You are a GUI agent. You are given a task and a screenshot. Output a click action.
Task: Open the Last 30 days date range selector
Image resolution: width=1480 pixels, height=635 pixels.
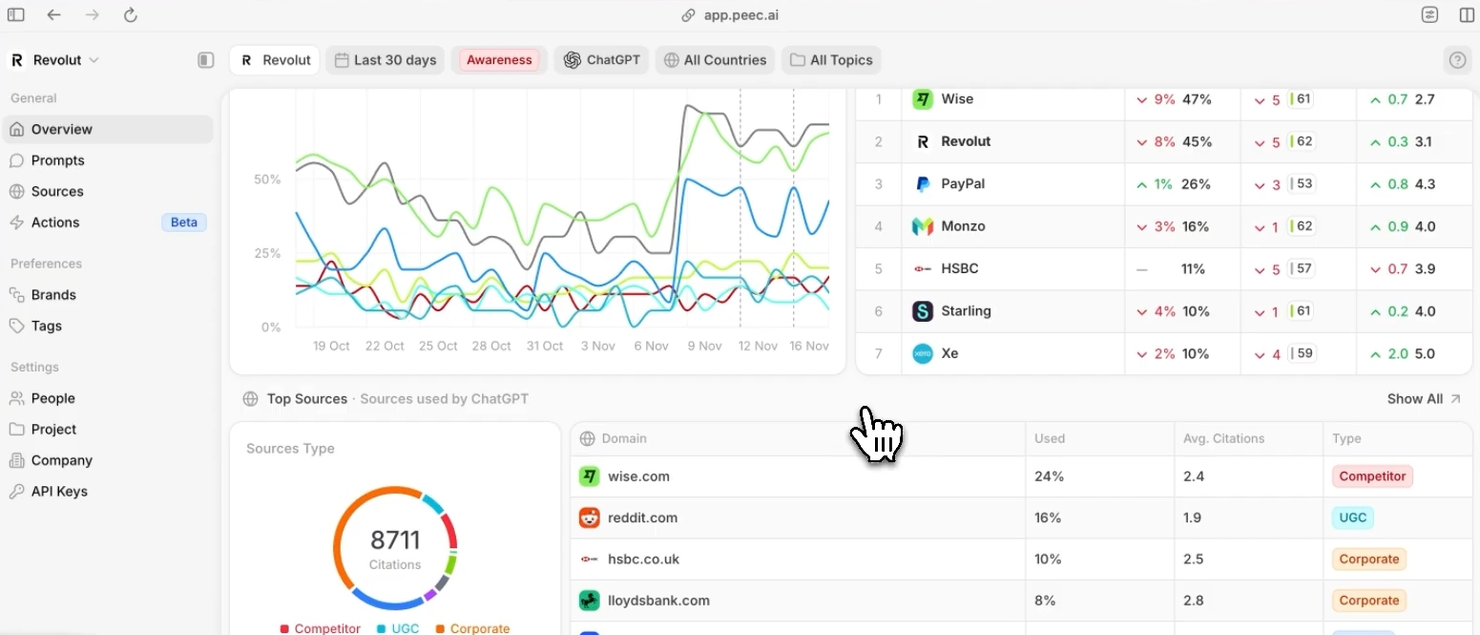(x=385, y=60)
